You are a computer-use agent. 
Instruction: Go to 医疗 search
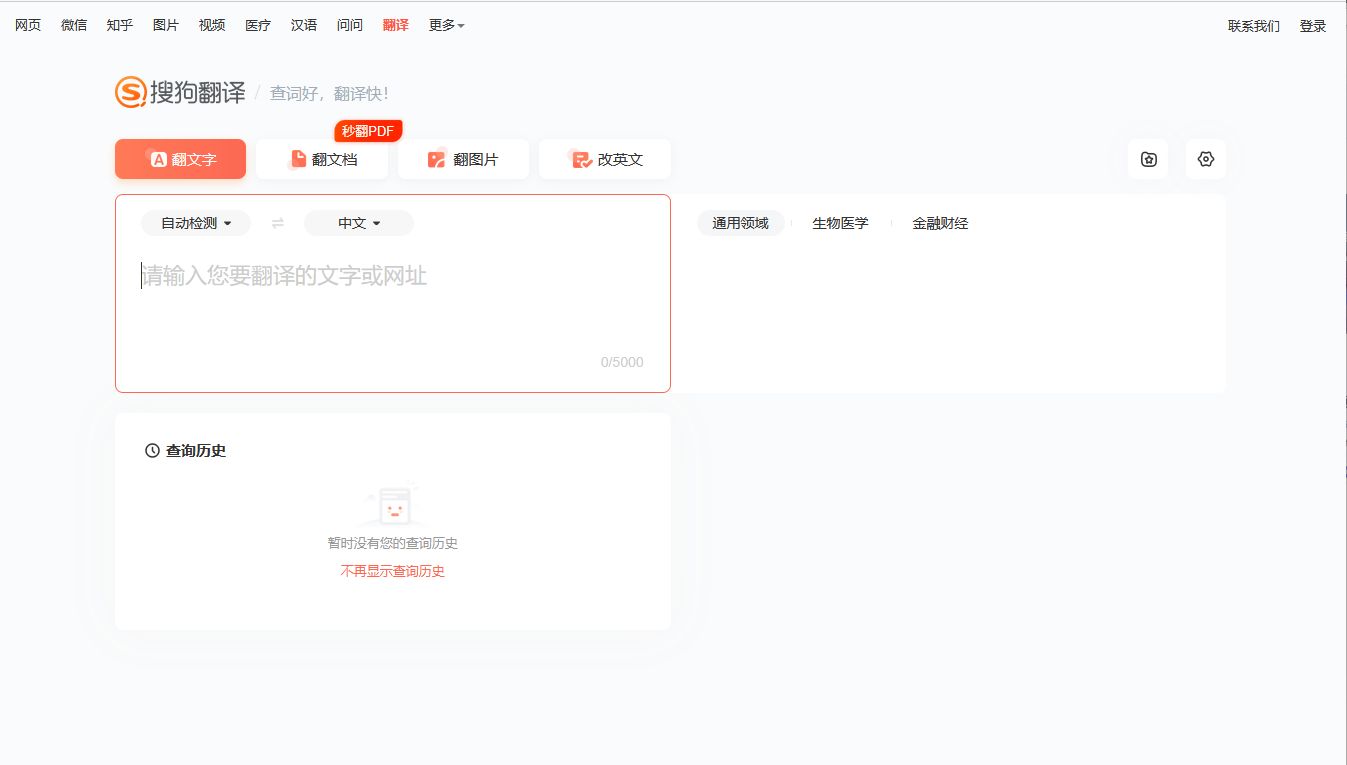(258, 25)
